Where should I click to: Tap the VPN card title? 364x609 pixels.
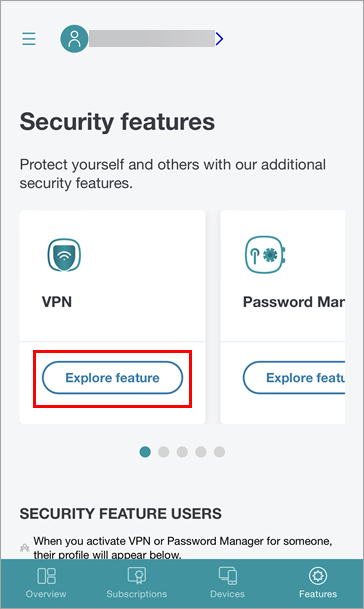click(x=57, y=302)
